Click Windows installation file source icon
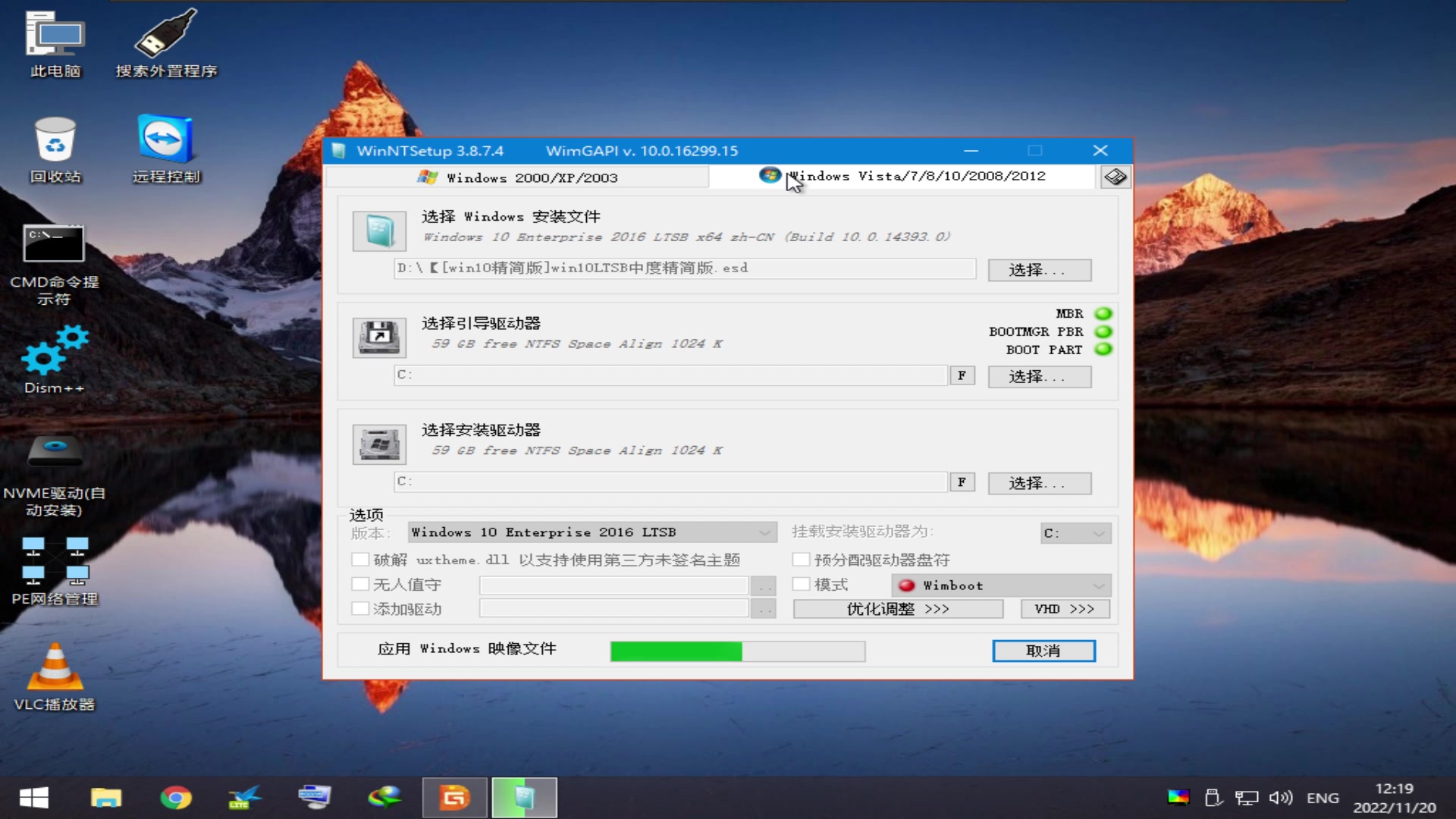 [x=379, y=231]
